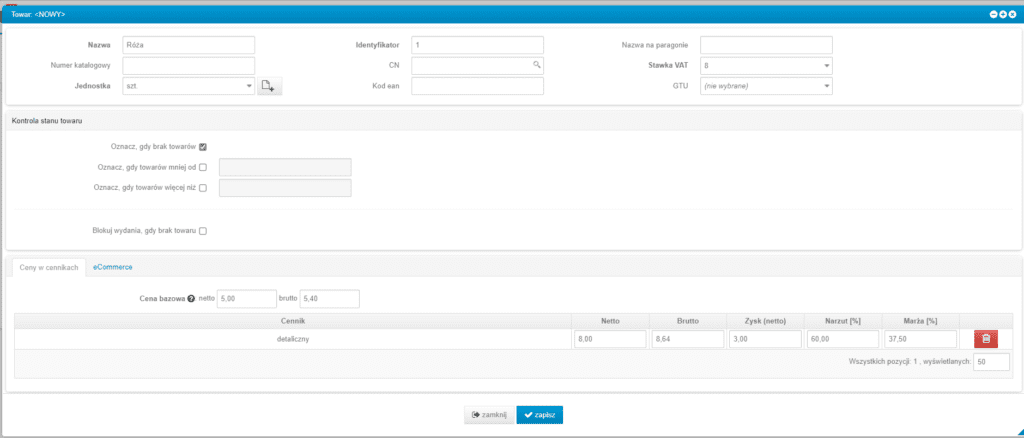This screenshot has width=1024, height=438.
Task: Close the Towar dialog using the title bar X
Action: (x=1012, y=14)
